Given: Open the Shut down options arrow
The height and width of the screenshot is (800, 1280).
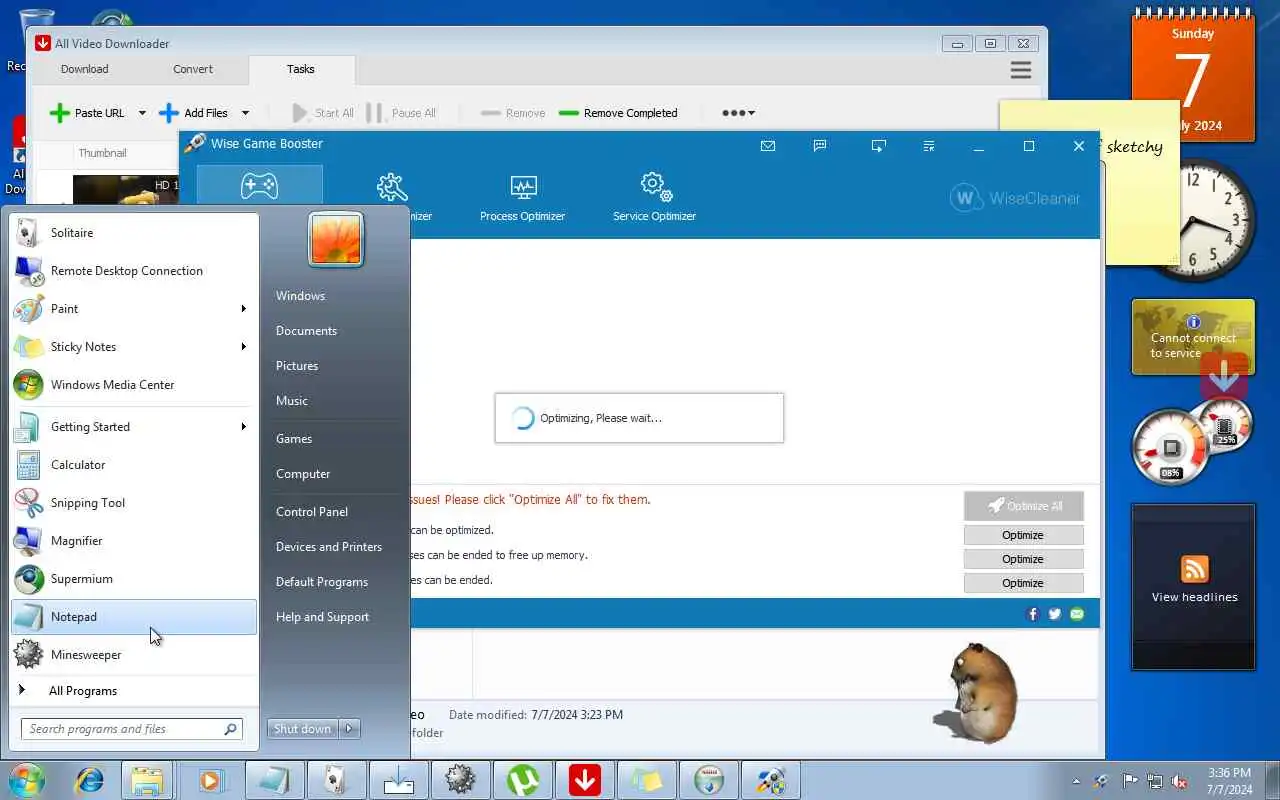Looking at the screenshot, I should click(350, 729).
